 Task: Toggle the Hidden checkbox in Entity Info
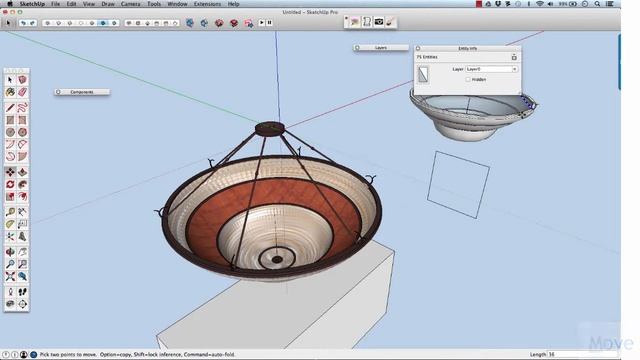[468, 80]
